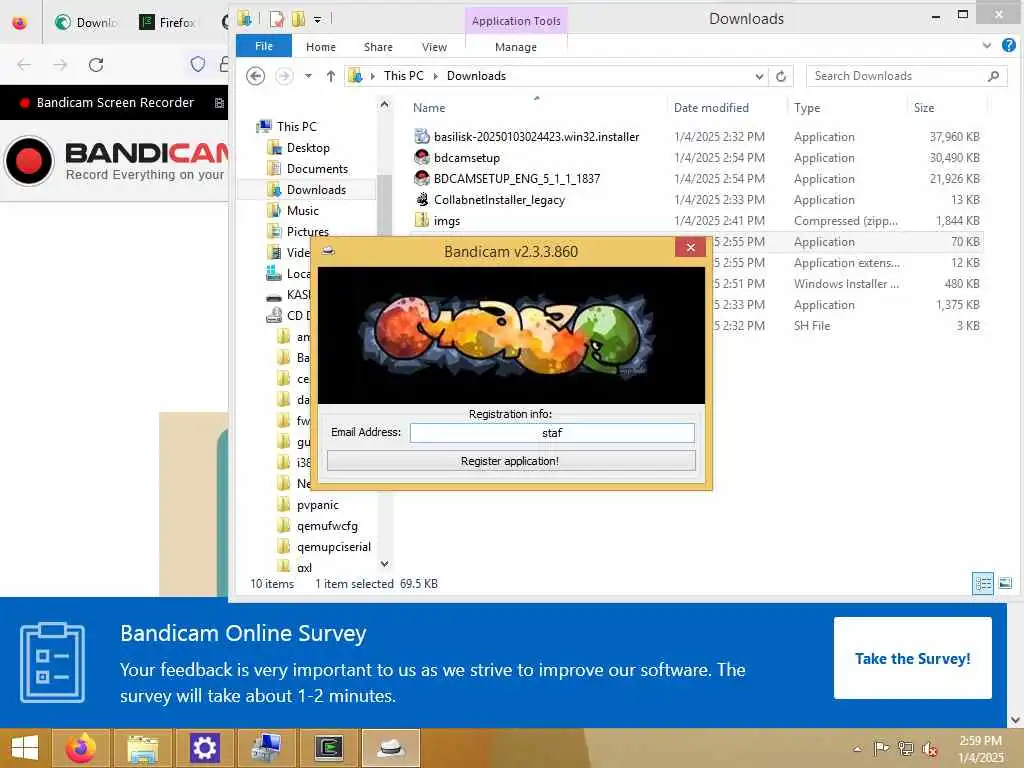
Task: Click the Bandicam red record logo
Action: (29, 161)
